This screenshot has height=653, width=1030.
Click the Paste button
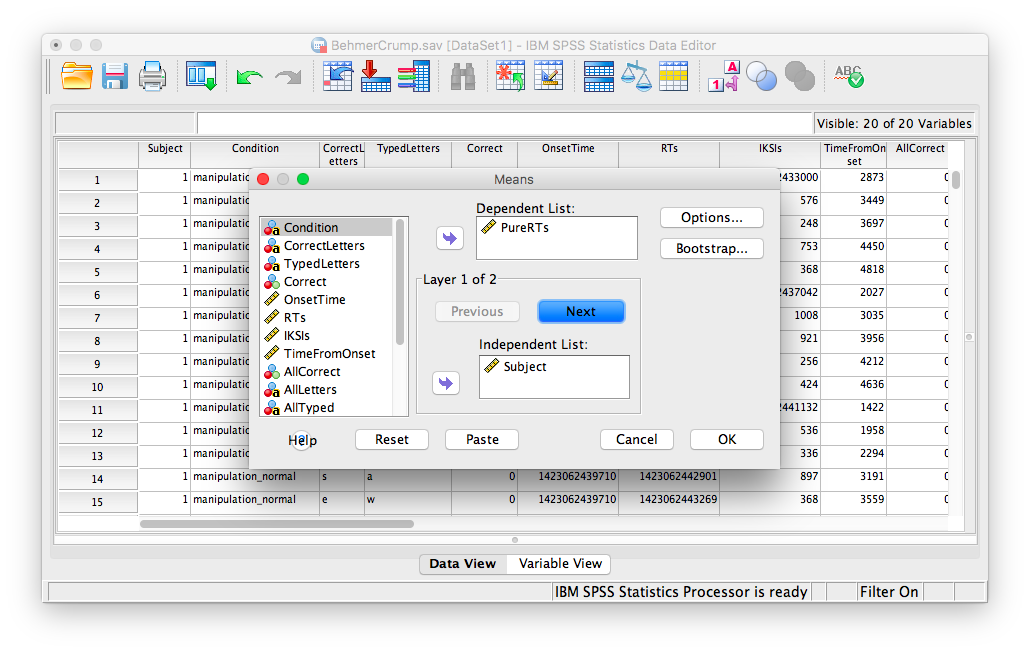pyautogui.click(x=482, y=439)
